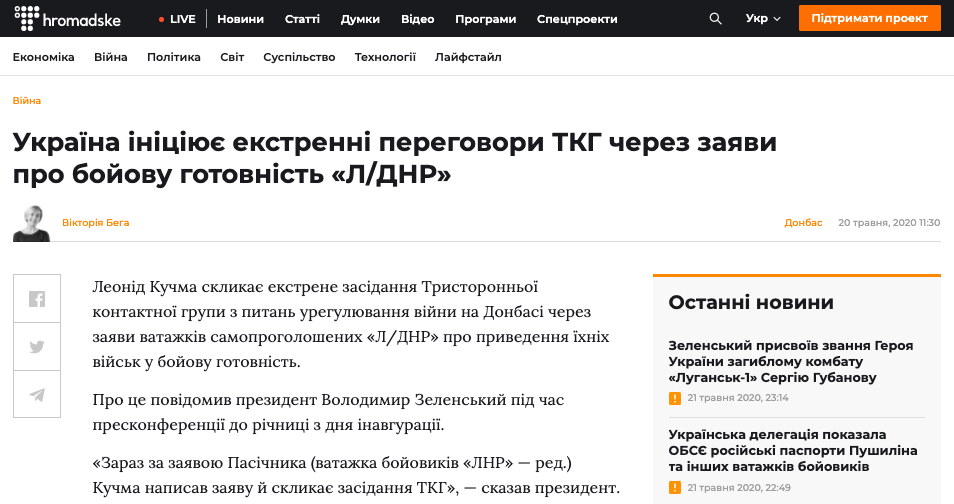Click the author's portrait photo
Image resolution: width=954 pixels, height=504 pixels.
[32, 223]
